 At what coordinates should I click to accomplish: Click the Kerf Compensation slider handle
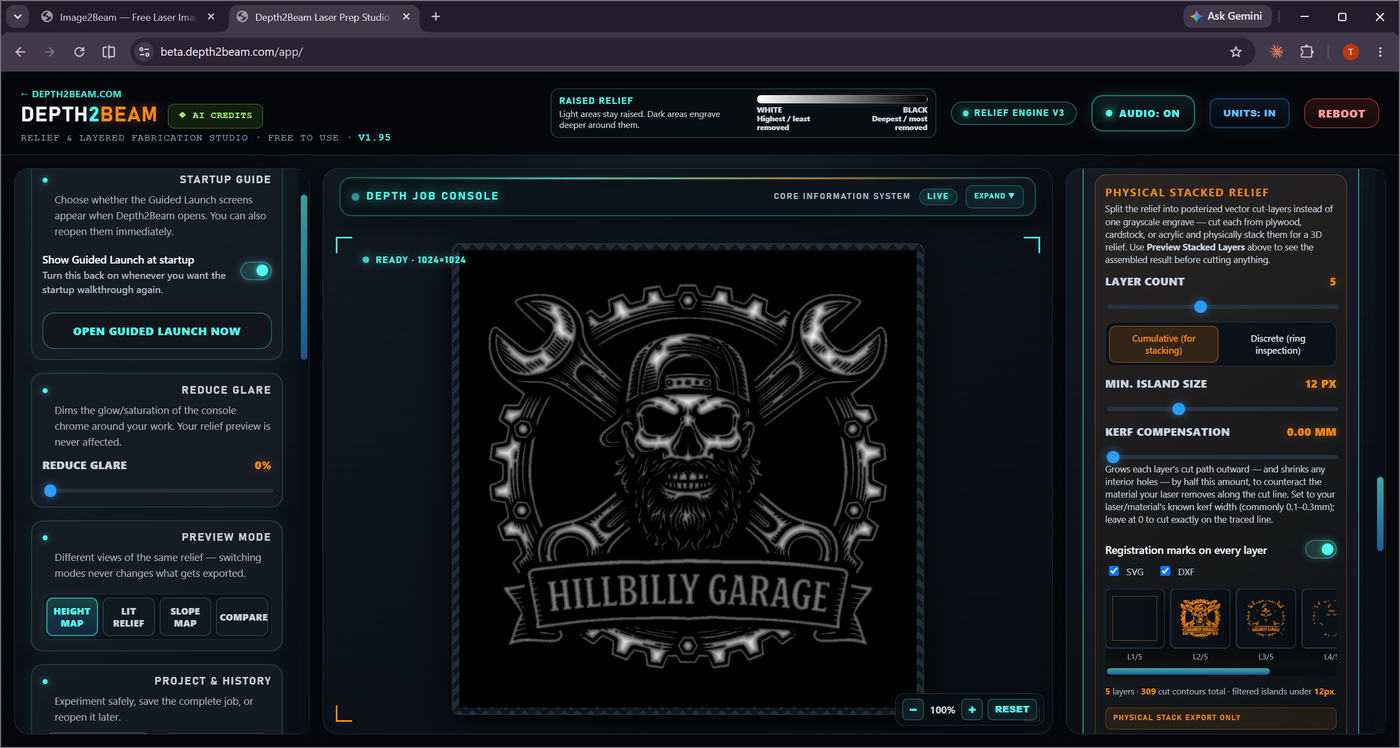tap(1112, 457)
